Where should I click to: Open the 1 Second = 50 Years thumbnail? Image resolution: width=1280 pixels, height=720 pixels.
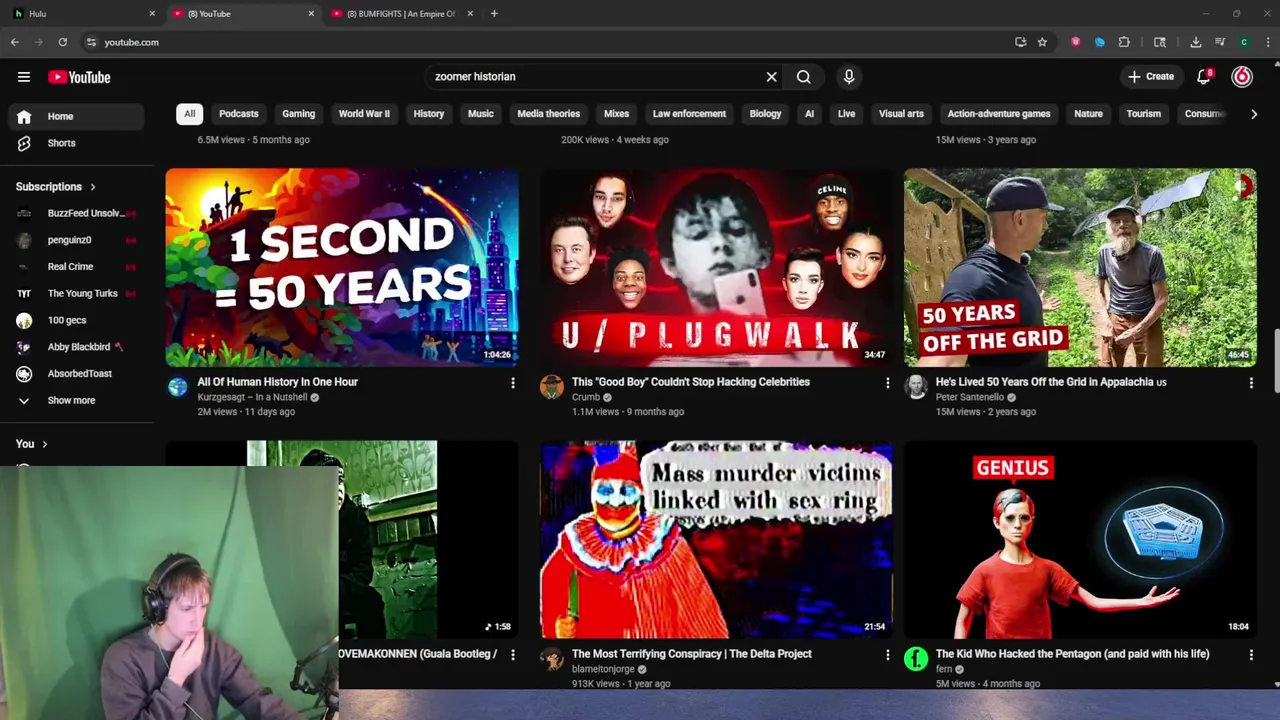tap(342, 267)
